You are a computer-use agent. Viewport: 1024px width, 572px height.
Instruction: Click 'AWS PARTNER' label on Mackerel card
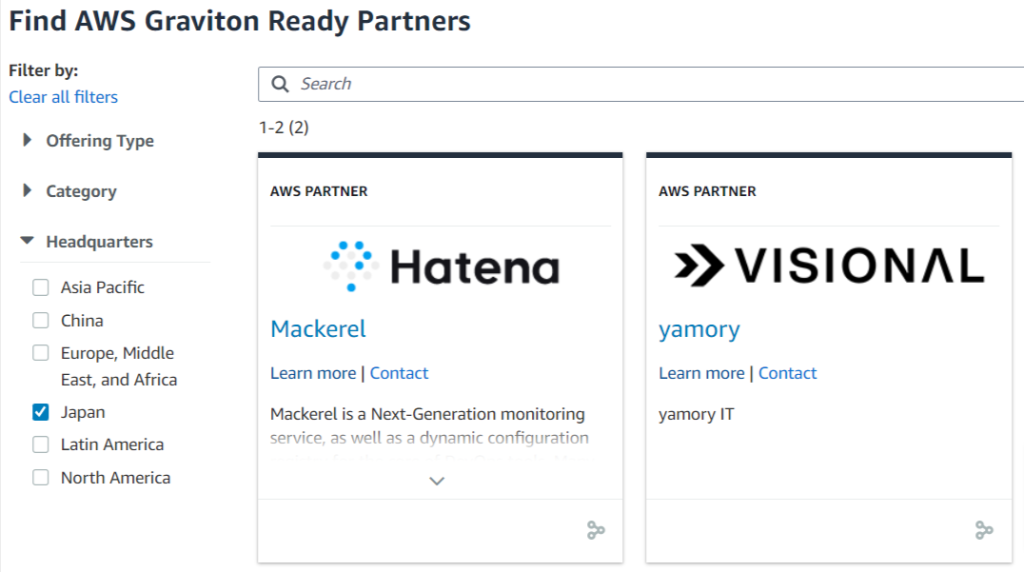tap(319, 191)
